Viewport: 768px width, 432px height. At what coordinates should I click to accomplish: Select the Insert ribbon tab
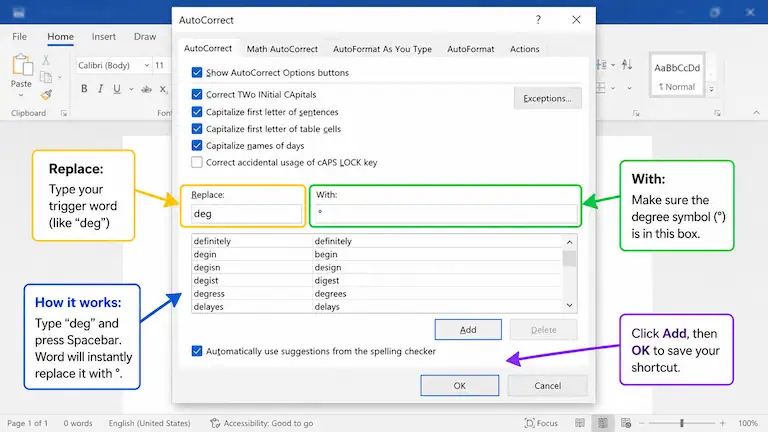[104, 37]
